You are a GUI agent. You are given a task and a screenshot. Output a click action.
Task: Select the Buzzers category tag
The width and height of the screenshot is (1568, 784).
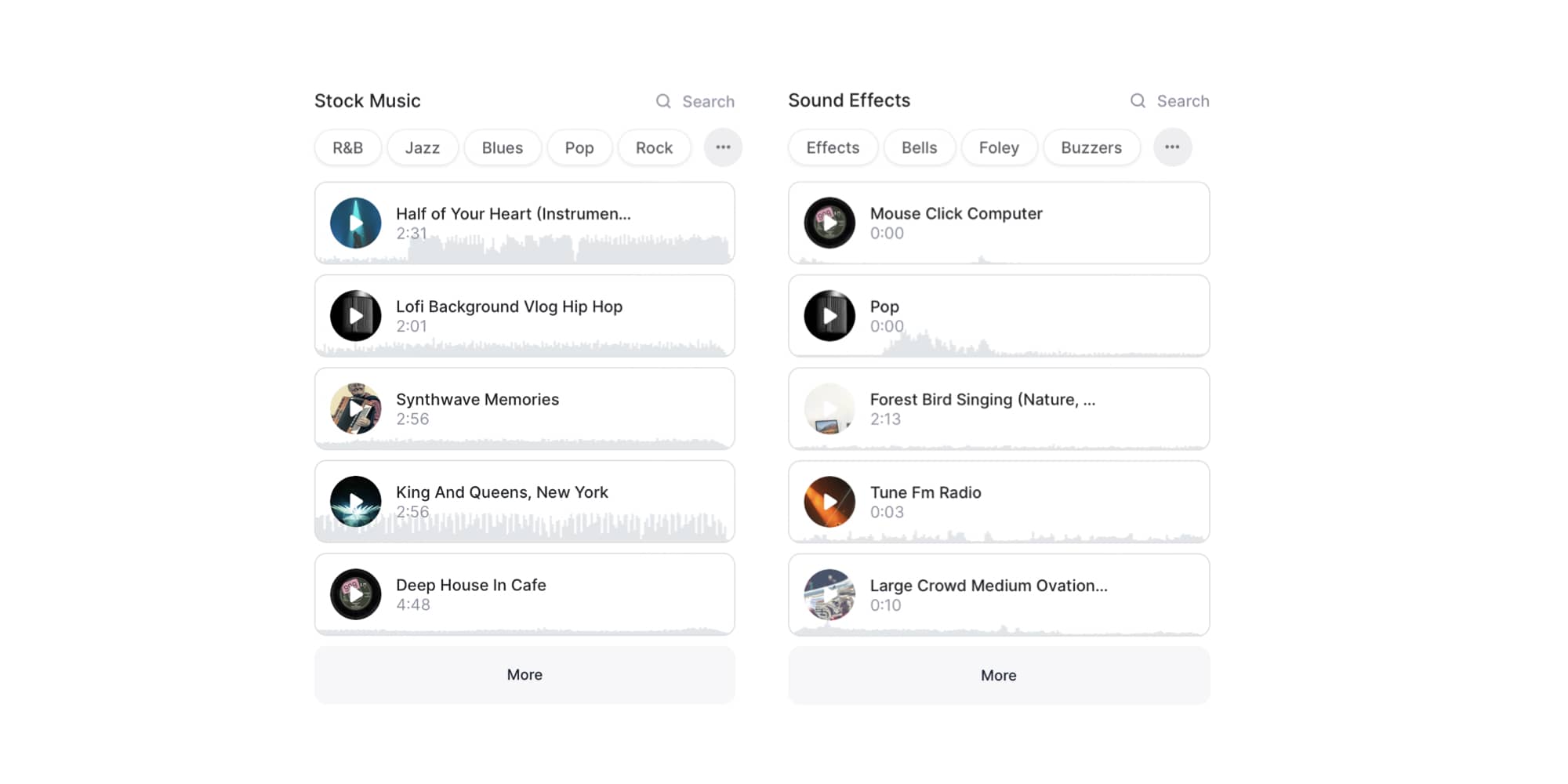tap(1091, 147)
